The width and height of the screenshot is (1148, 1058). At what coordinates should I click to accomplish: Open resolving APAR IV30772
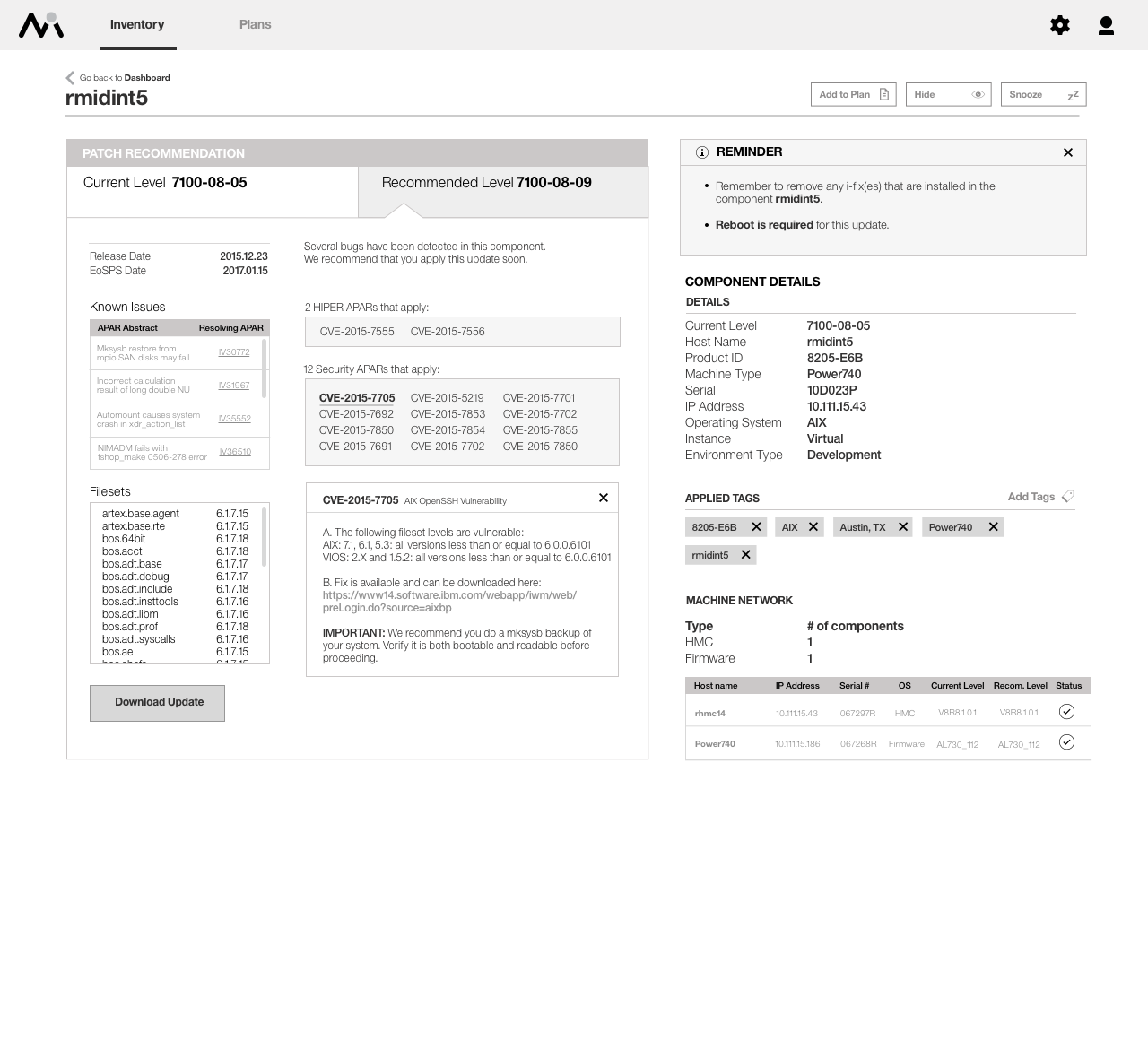click(x=234, y=352)
